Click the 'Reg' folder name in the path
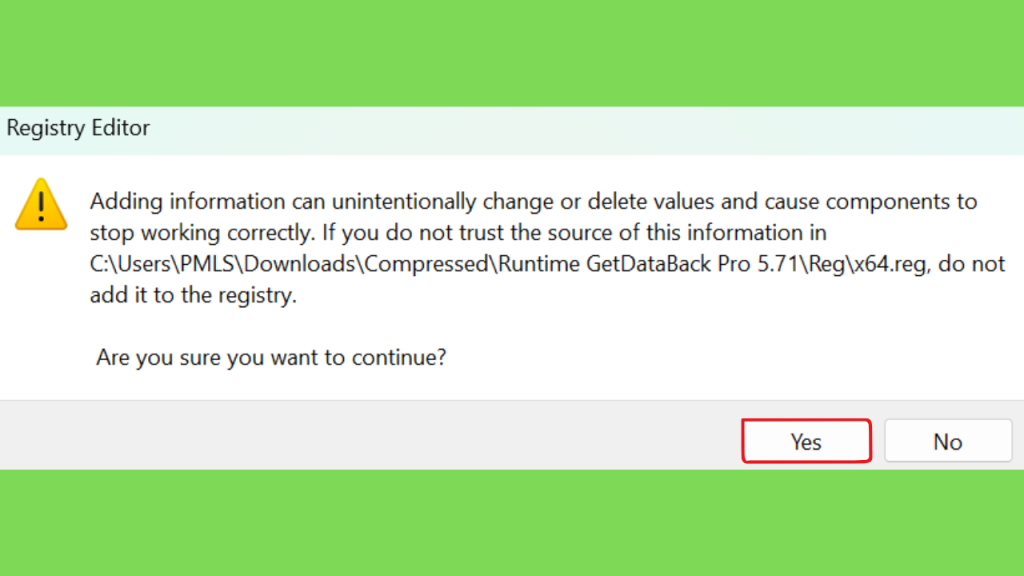 tap(827, 264)
